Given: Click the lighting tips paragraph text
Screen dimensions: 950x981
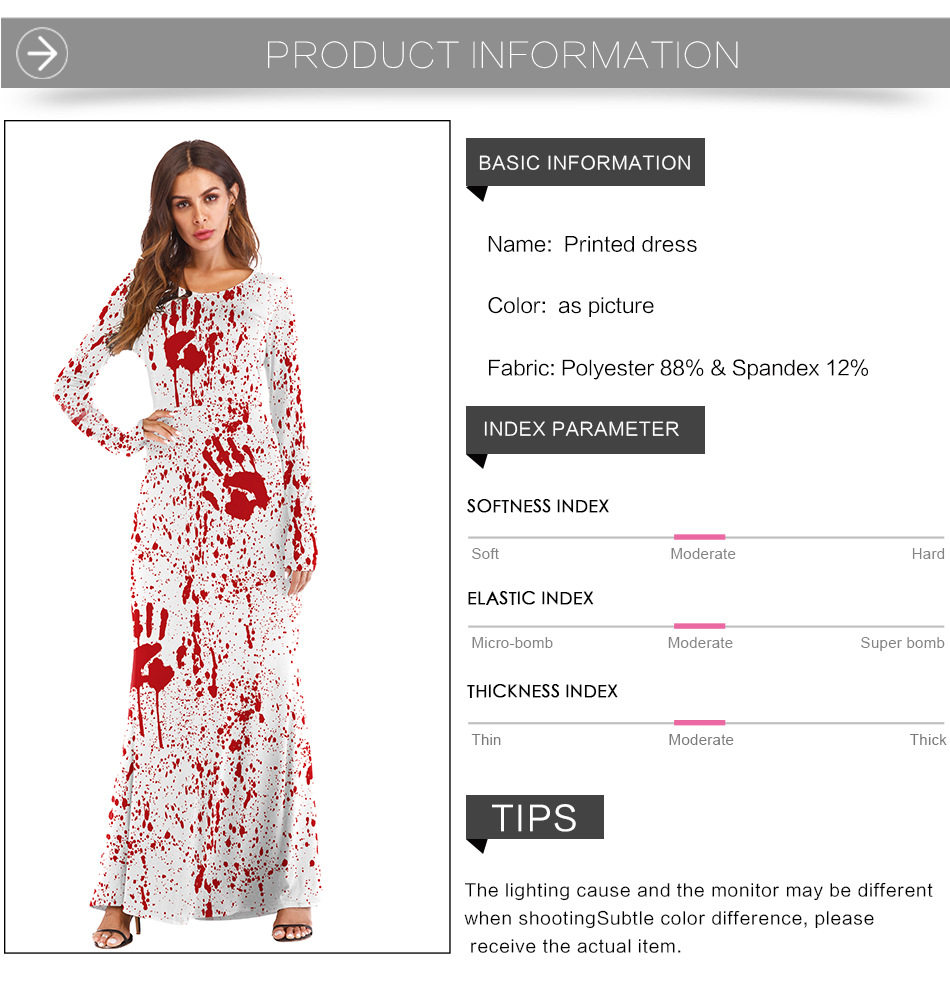Looking at the screenshot, I should pyautogui.click(x=698, y=918).
